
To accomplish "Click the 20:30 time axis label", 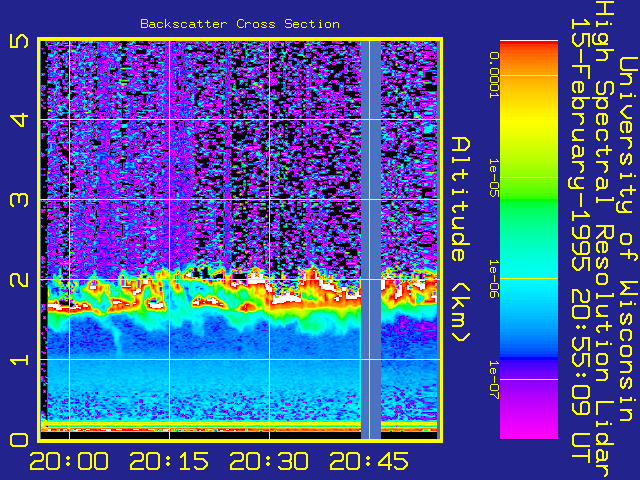I will pos(269,461).
